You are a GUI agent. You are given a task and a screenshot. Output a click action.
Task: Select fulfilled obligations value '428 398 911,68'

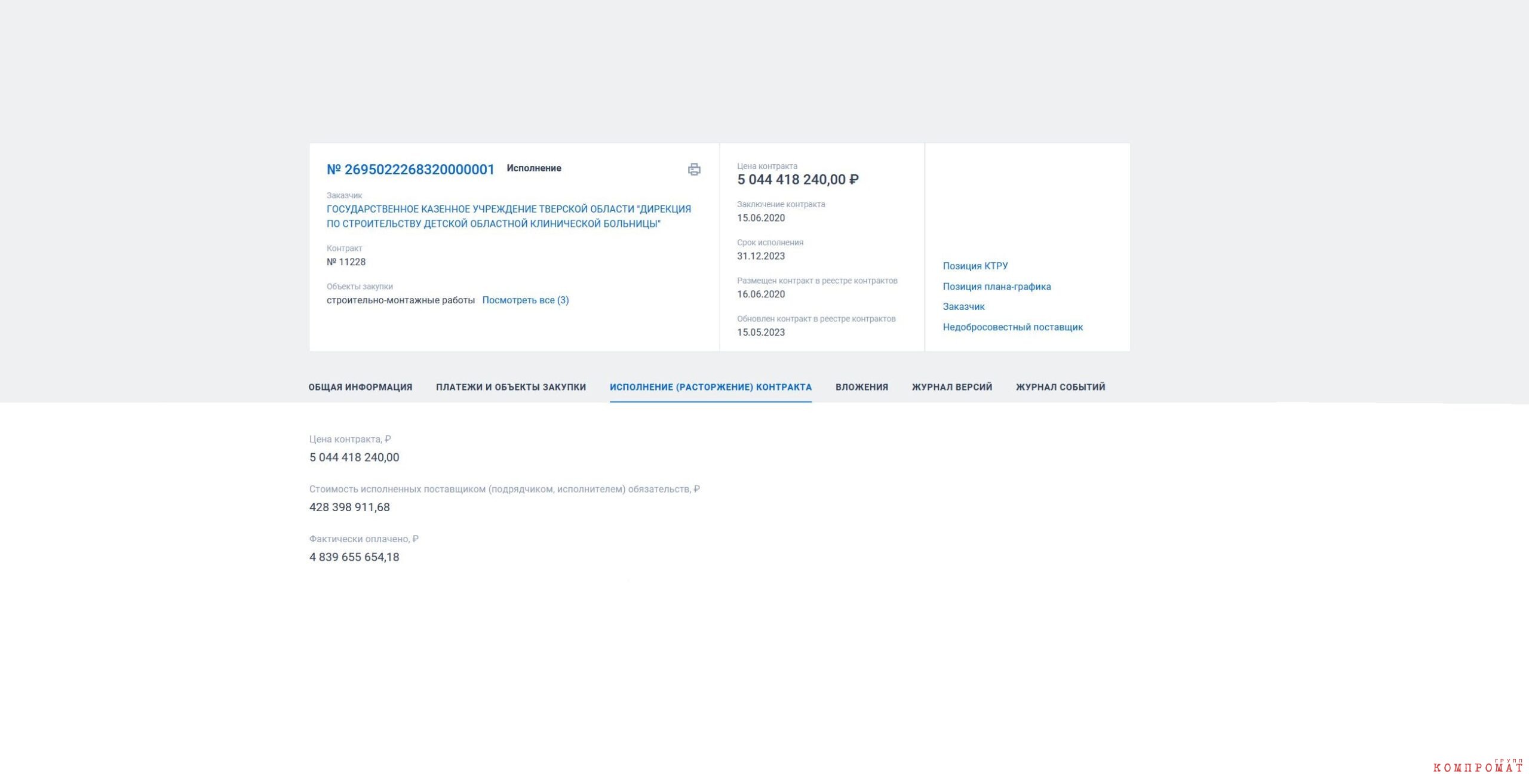pyautogui.click(x=349, y=508)
